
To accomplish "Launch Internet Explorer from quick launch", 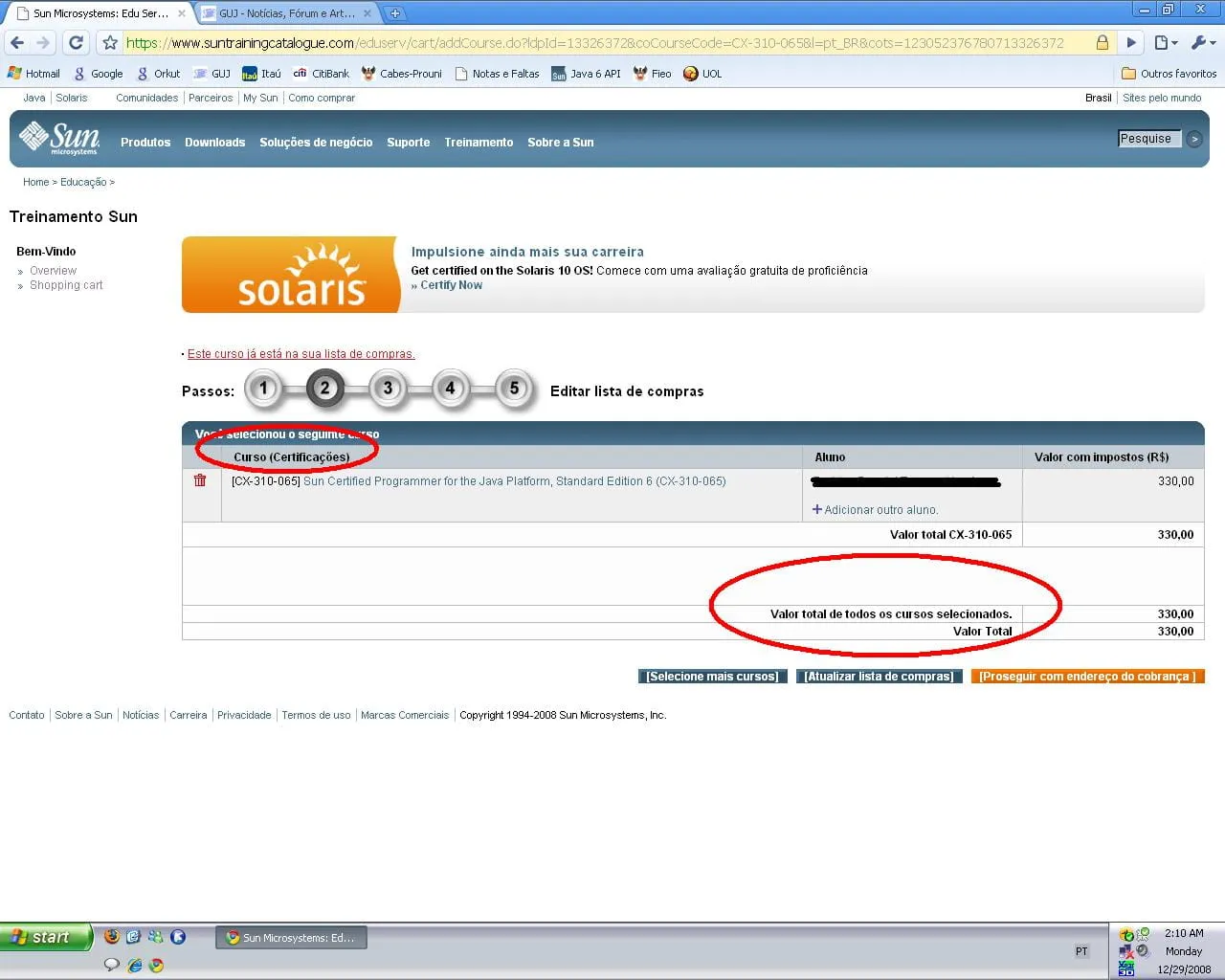I will tap(133, 966).
